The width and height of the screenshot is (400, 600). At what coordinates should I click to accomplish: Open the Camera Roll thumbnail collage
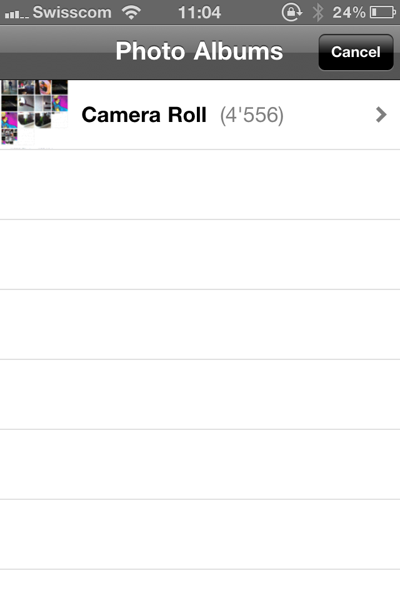34,113
